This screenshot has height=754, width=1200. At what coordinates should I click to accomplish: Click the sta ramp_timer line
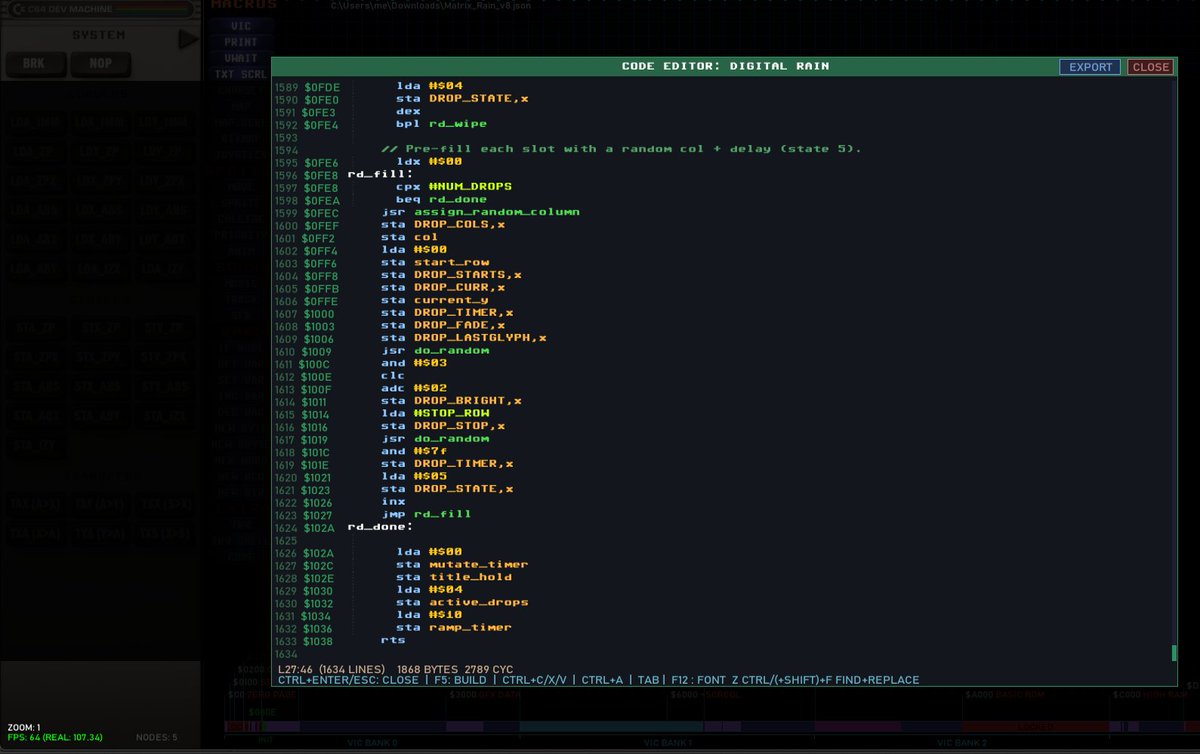(x=454, y=627)
